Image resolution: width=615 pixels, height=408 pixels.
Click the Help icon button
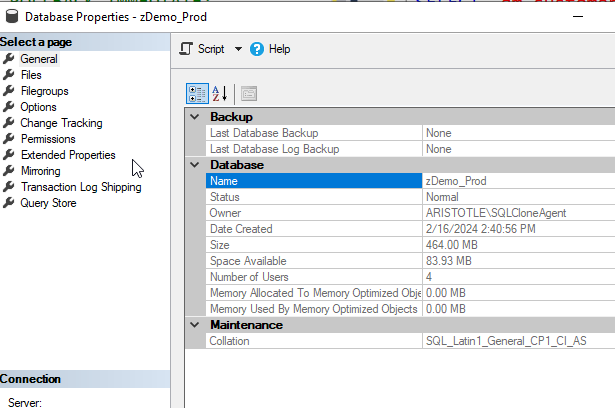click(x=257, y=49)
